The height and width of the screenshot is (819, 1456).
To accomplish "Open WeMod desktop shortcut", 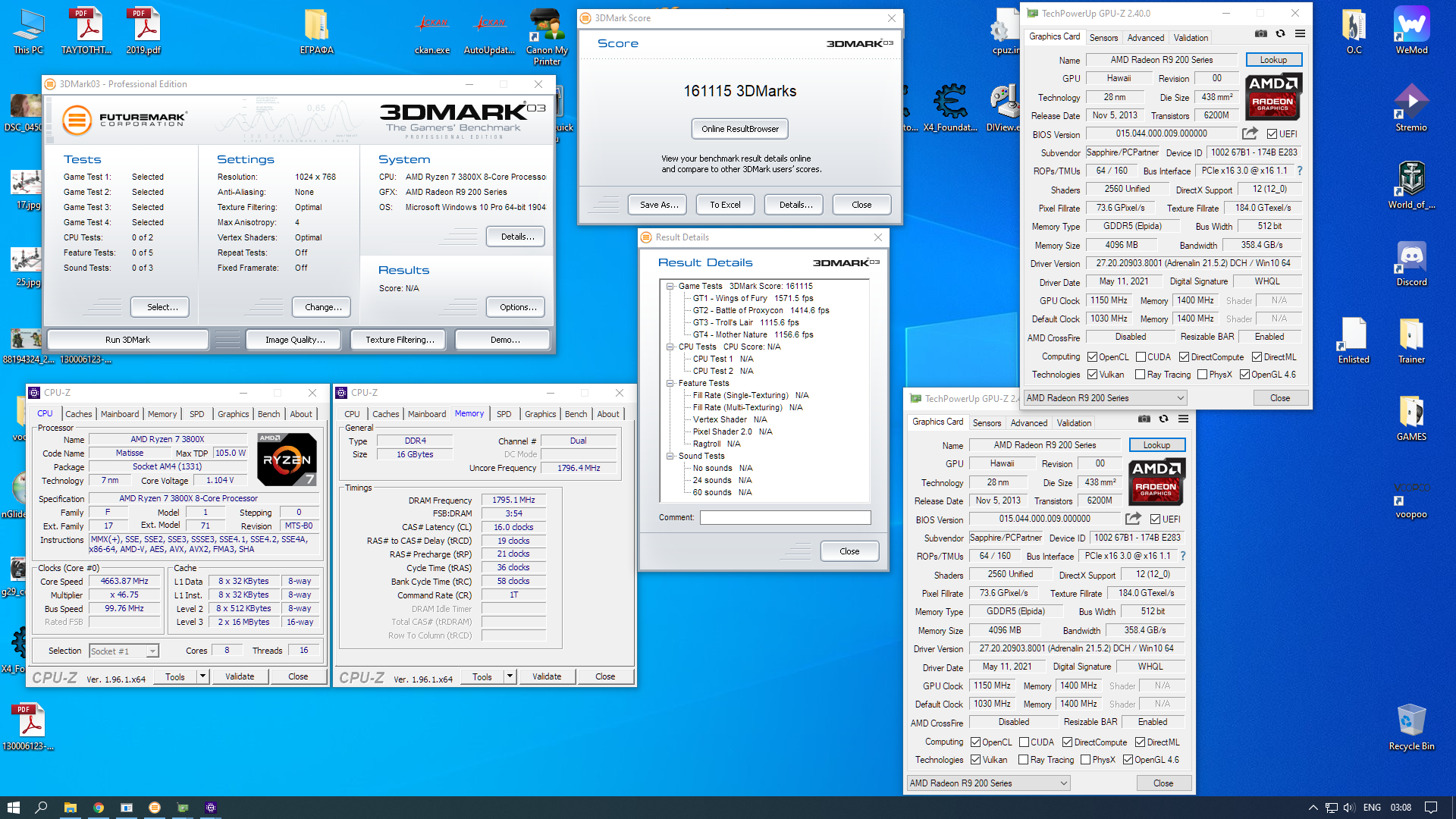I will (1411, 31).
